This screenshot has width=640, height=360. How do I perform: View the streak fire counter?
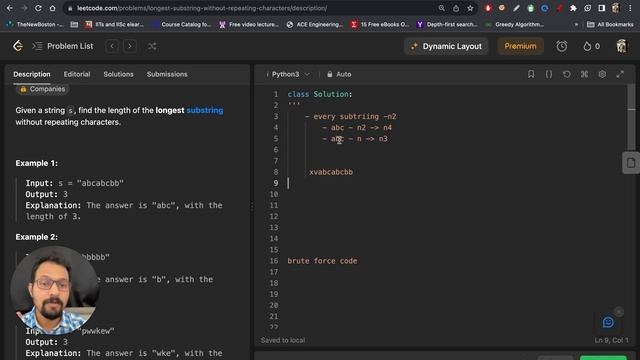(591, 47)
